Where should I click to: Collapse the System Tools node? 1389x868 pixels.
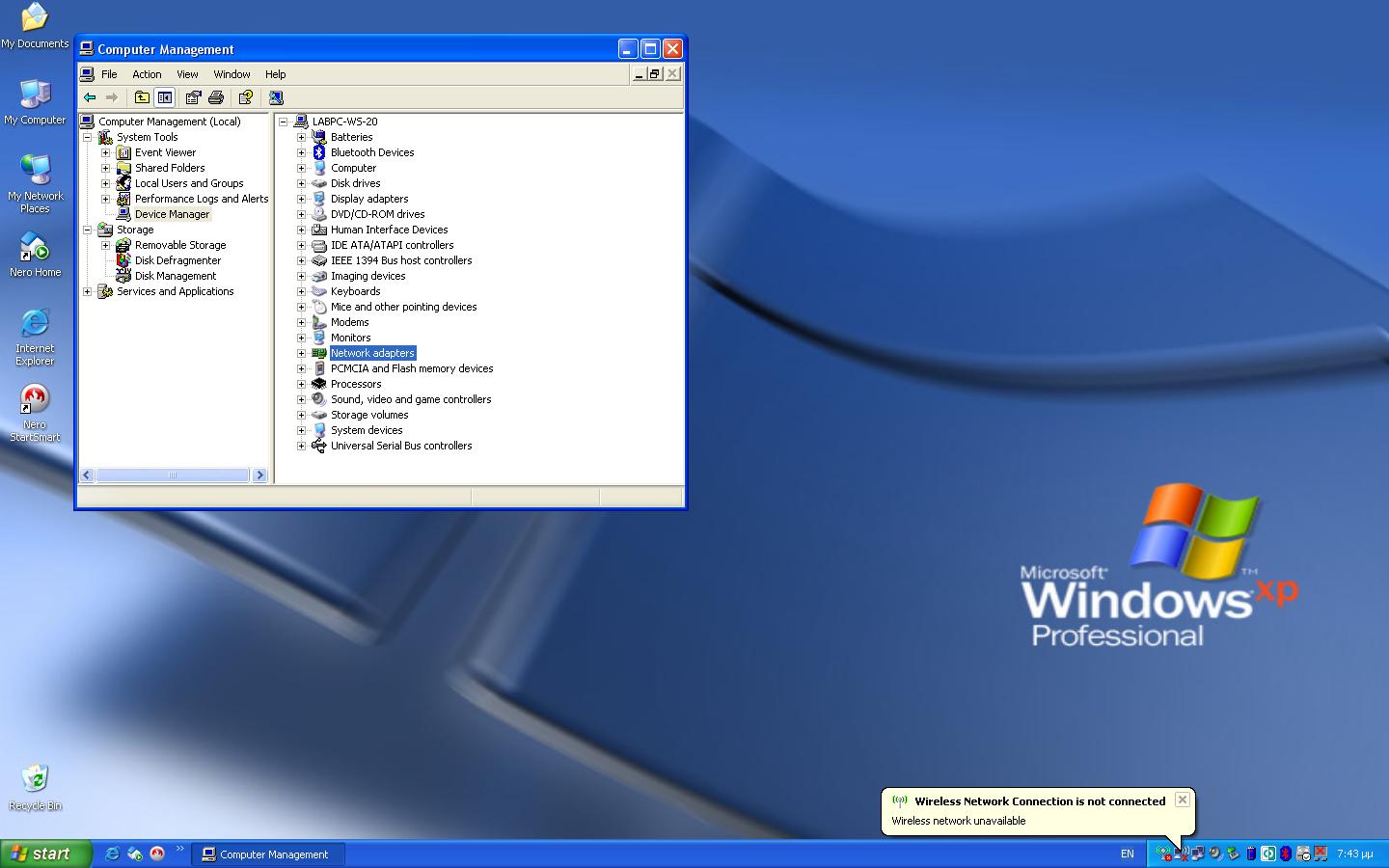click(x=87, y=137)
